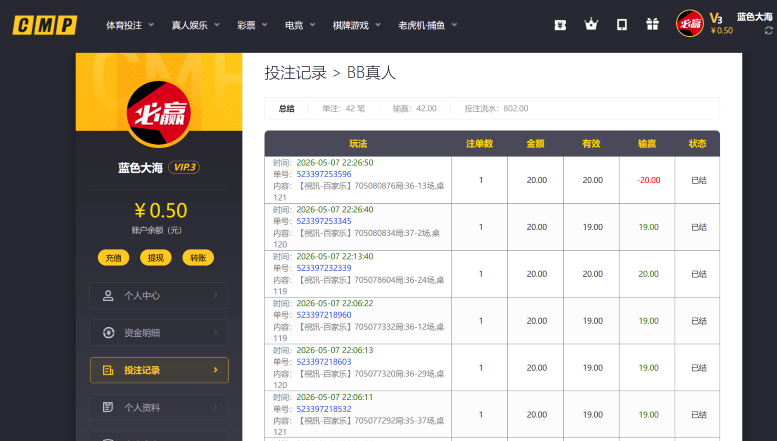The width and height of the screenshot is (777, 441).
Task: Expand the 棋牌游戏 menu
Action: 357,25
